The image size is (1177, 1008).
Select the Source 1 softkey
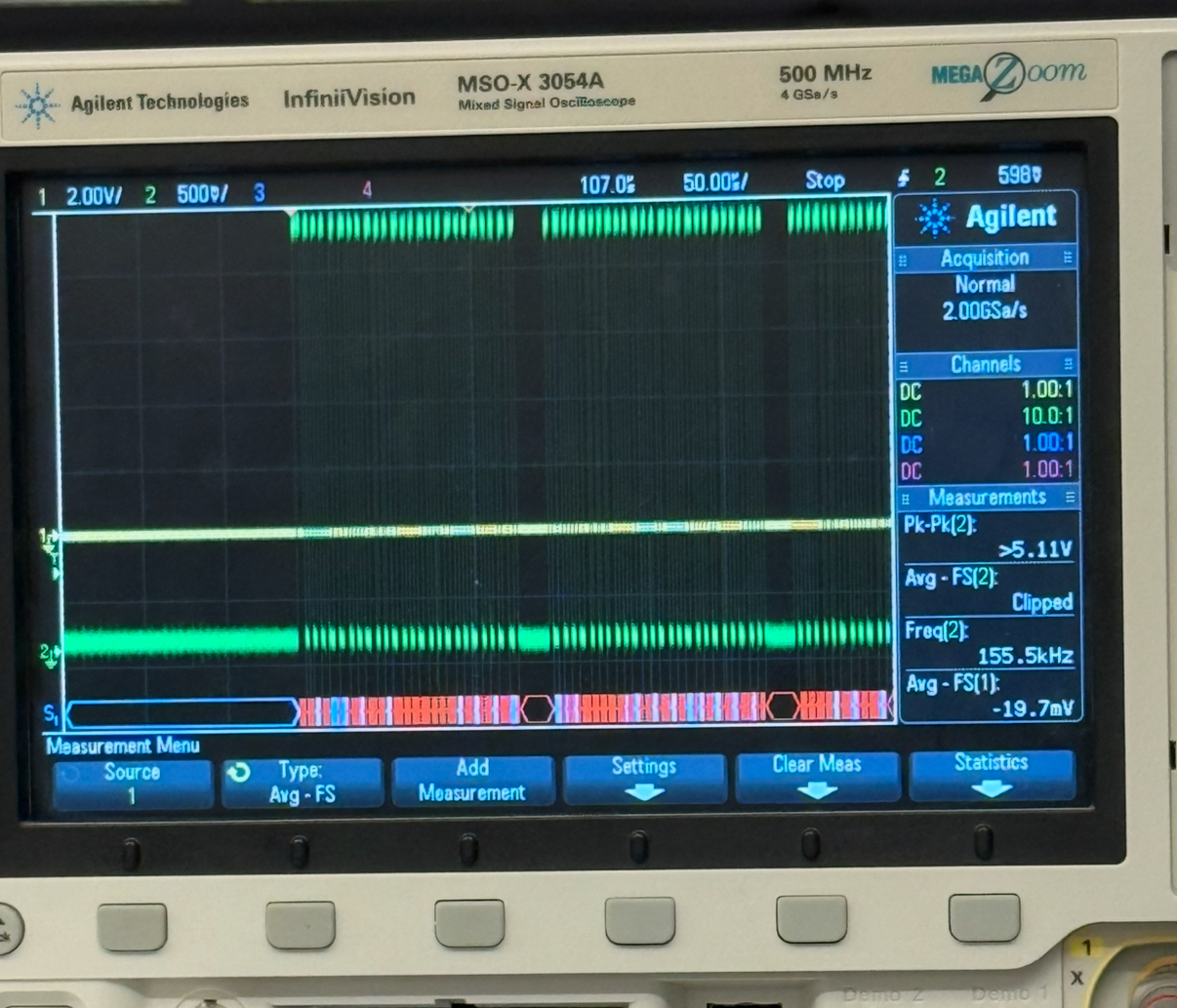coord(132,784)
